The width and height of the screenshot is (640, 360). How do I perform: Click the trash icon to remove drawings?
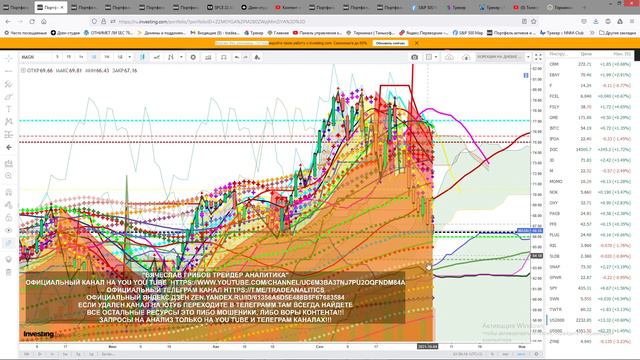9,272
